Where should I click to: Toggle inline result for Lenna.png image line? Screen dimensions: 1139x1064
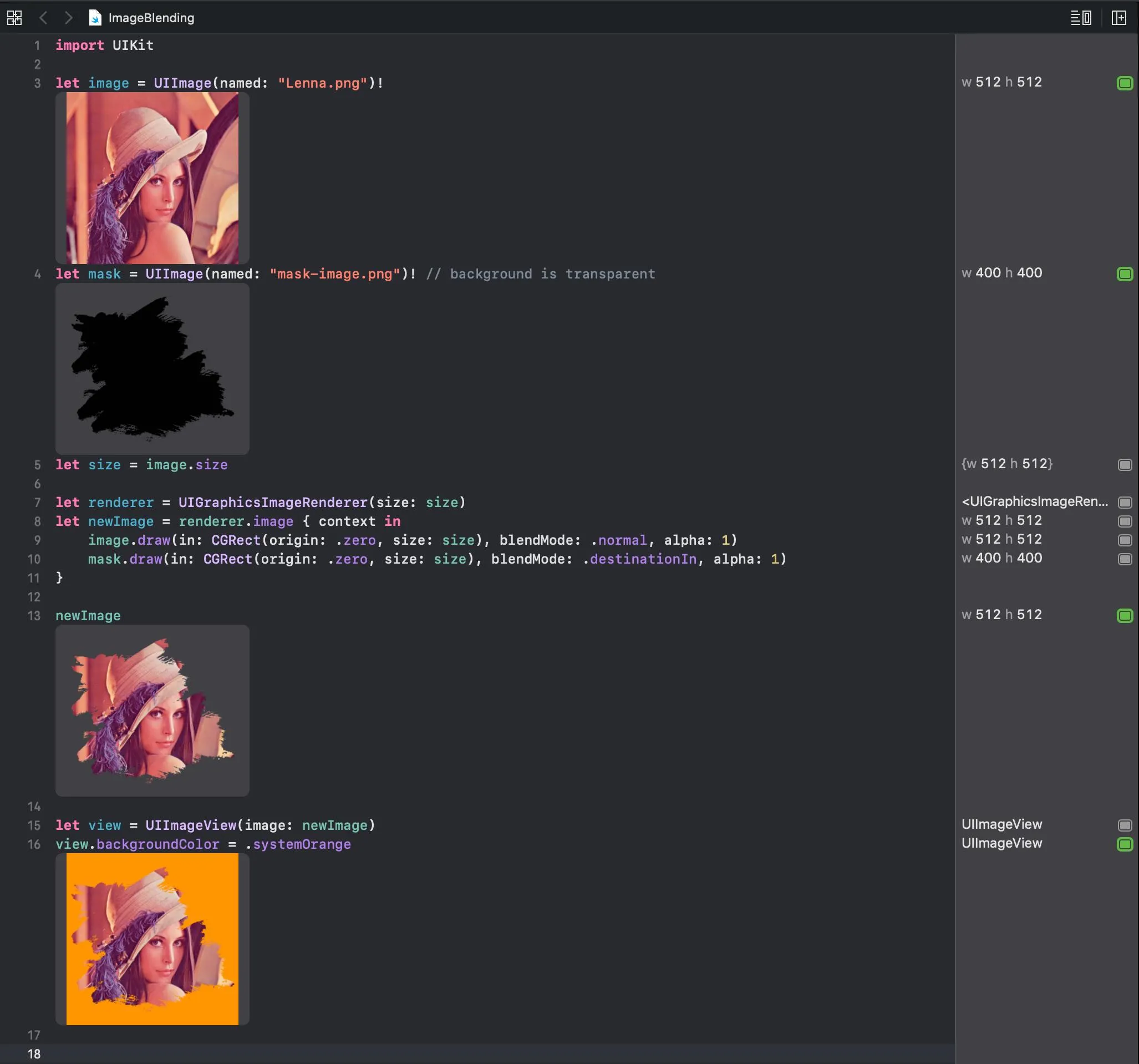1125,83
